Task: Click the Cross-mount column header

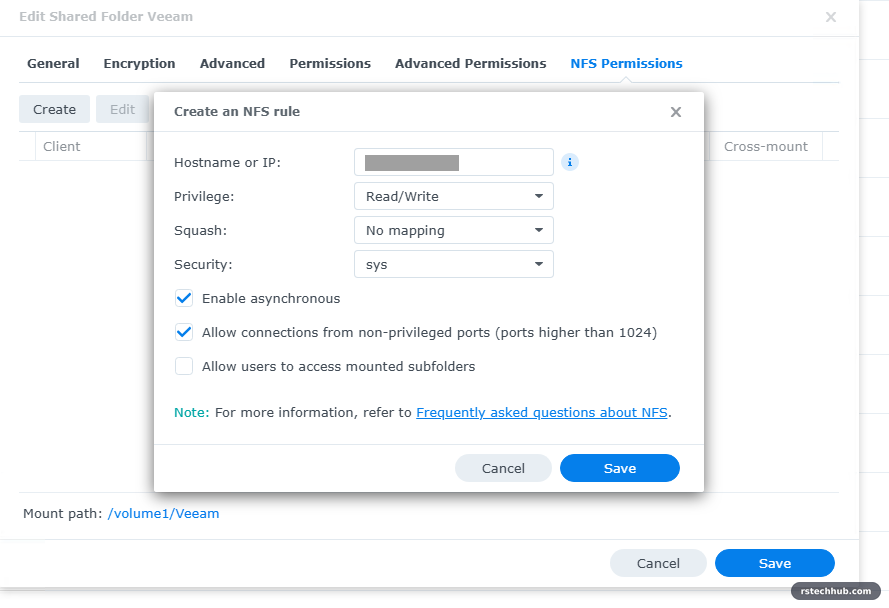Action: 766,146
